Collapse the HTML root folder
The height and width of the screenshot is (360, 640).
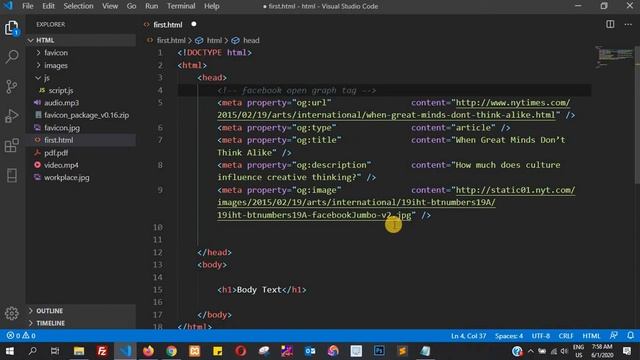coord(81,40)
